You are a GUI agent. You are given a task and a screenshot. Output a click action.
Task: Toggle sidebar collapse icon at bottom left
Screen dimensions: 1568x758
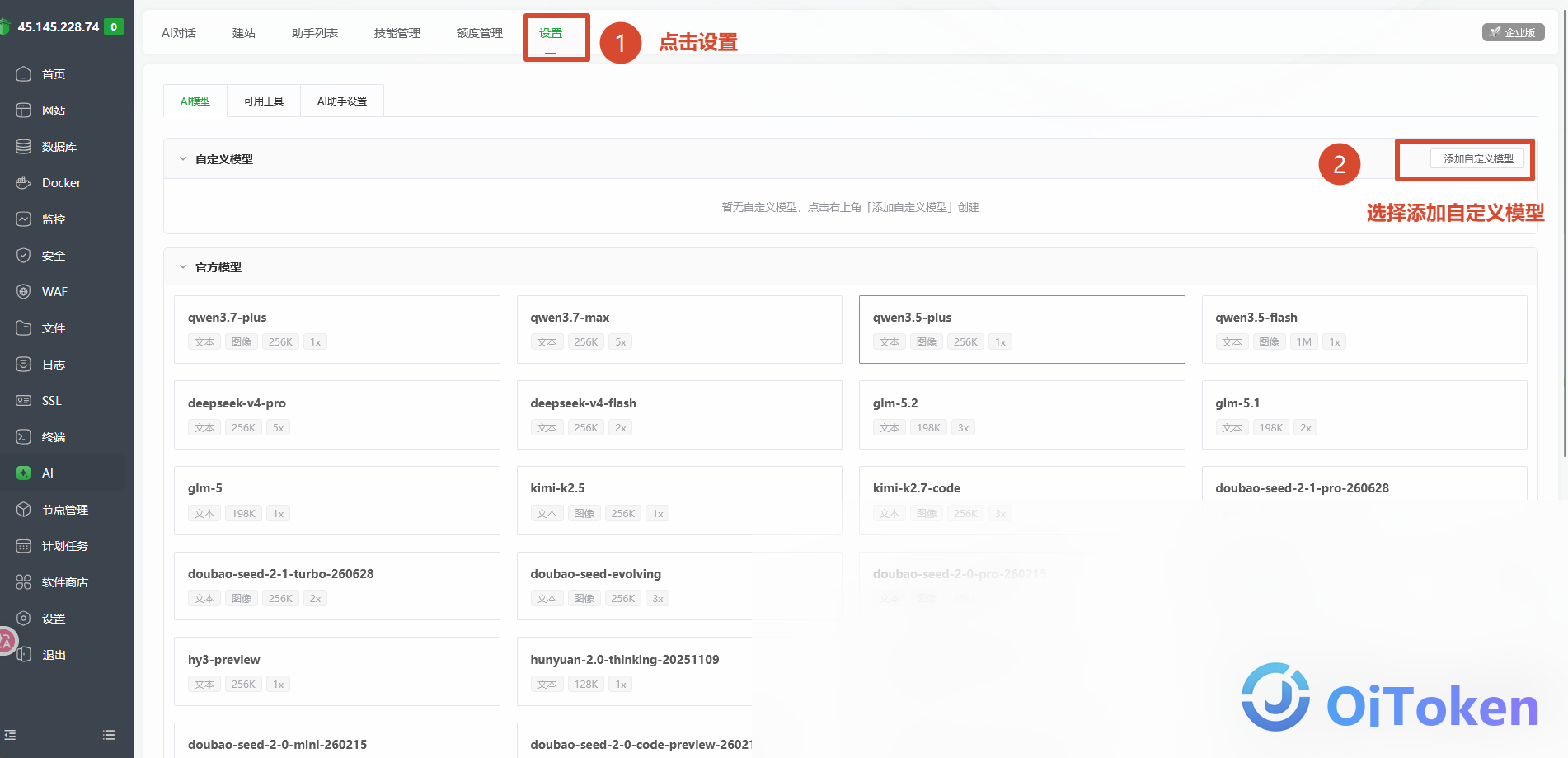10,735
